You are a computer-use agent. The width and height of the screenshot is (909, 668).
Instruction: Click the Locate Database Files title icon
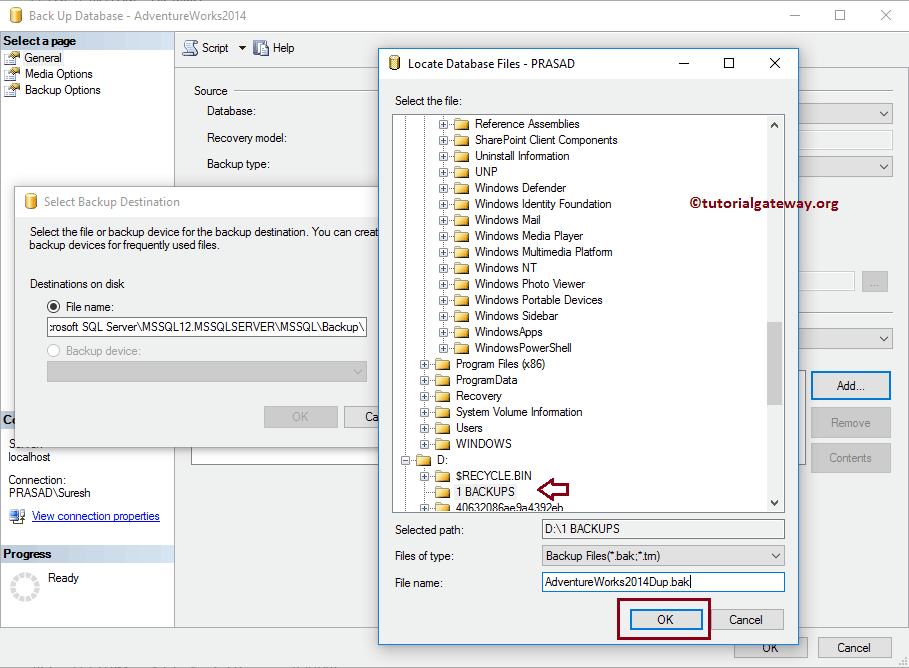point(394,63)
